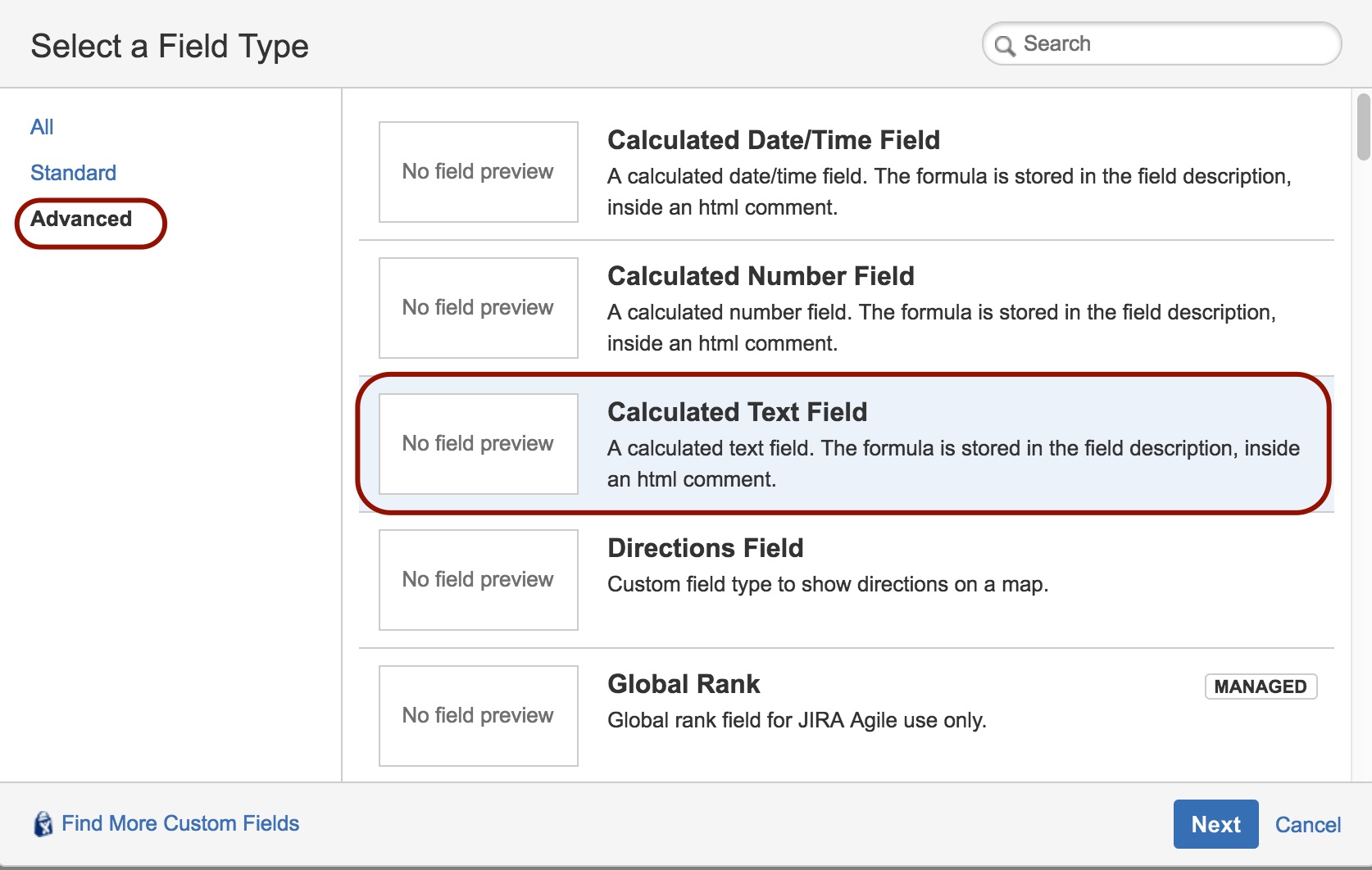1372x870 pixels.
Task: Pick the Calculated Text Field entry
Action: 737,412
